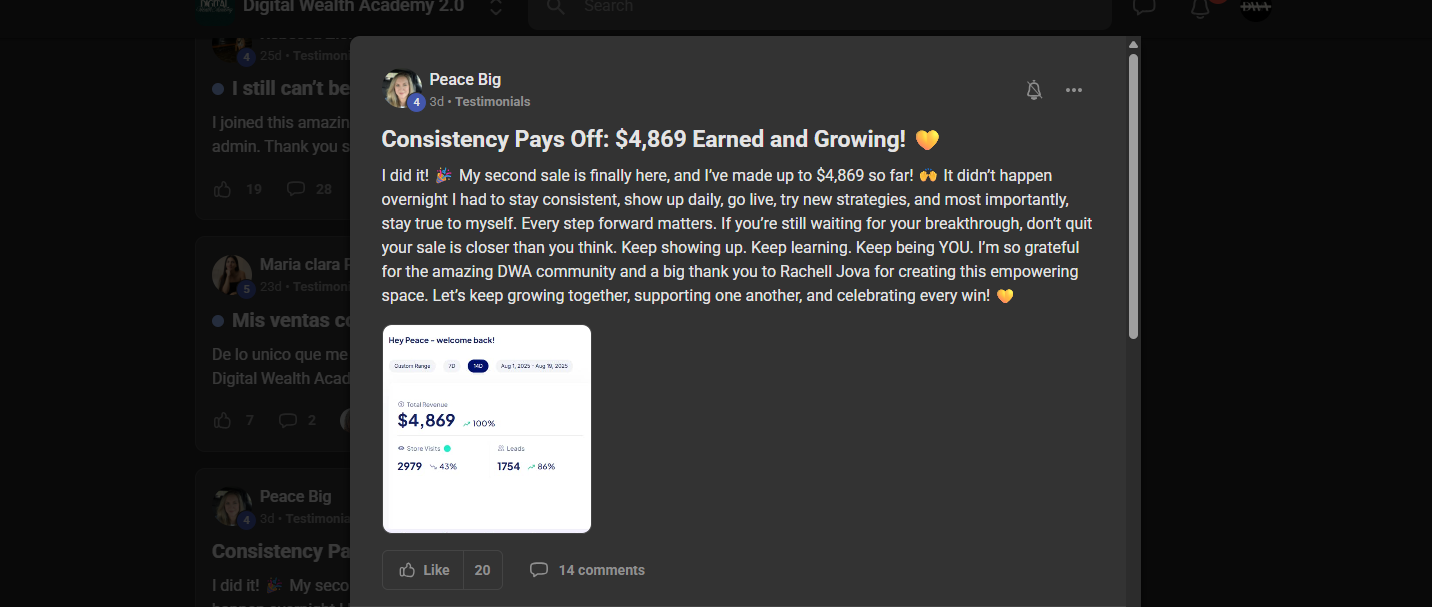Click the scroll up arrow of modal scrollbar
The image size is (1432, 607).
[x=1133, y=45]
